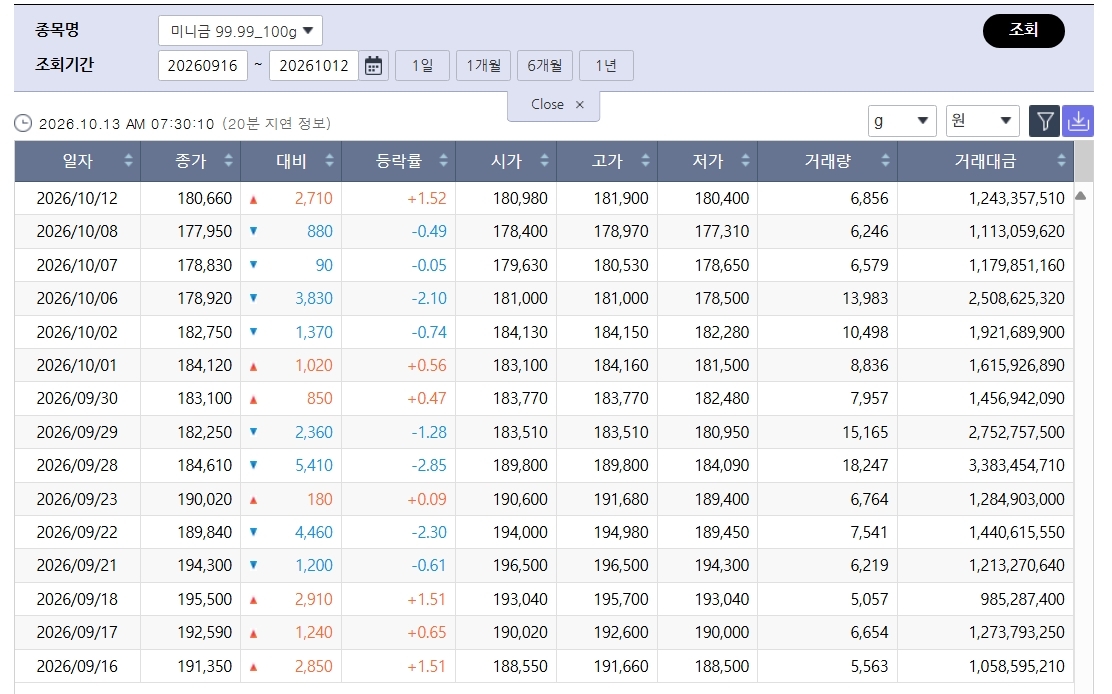The image size is (1112, 694).
Task: Select date cell 2026/09/30
Action: [x=77, y=398]
